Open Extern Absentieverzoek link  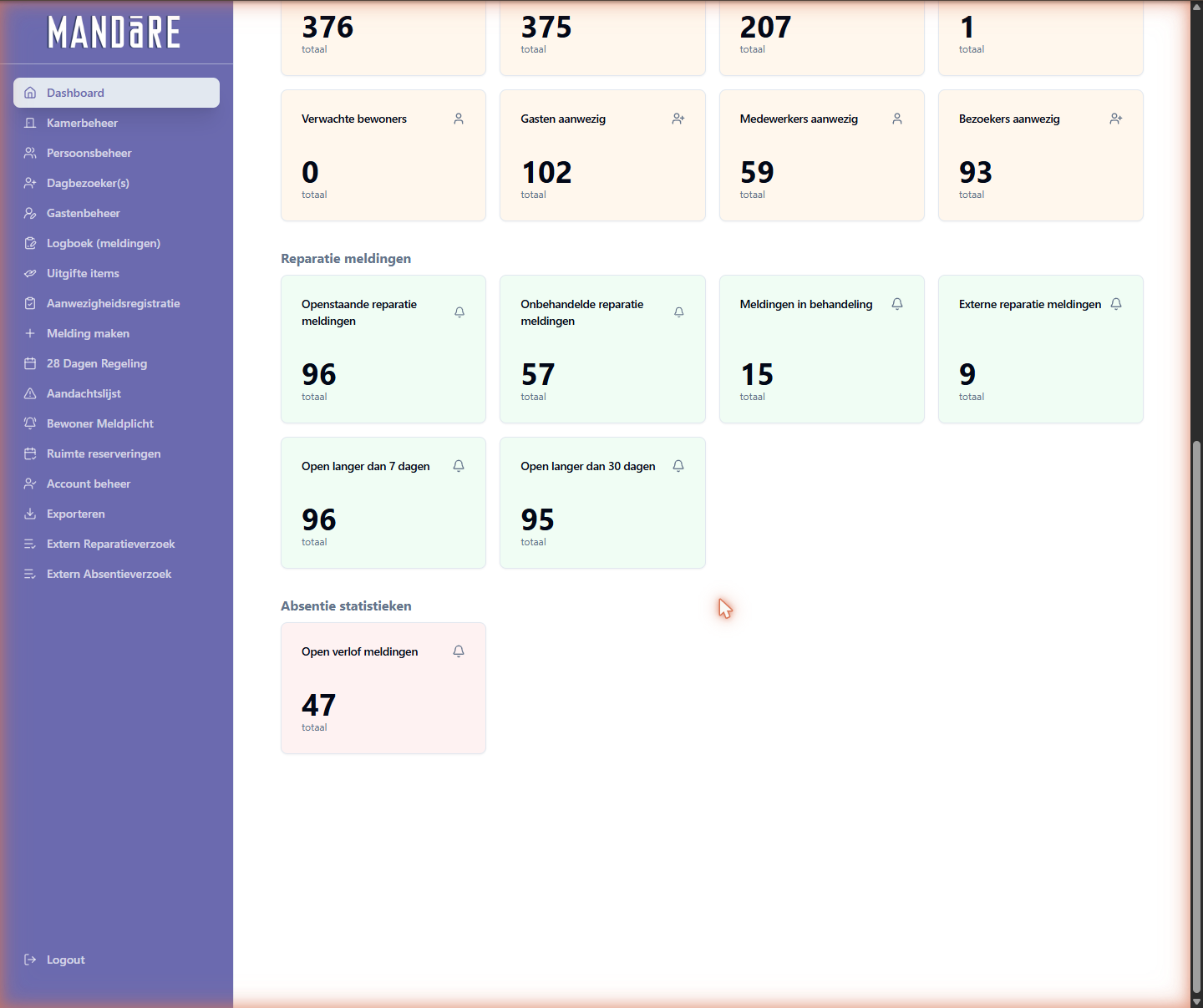point(116,574)
